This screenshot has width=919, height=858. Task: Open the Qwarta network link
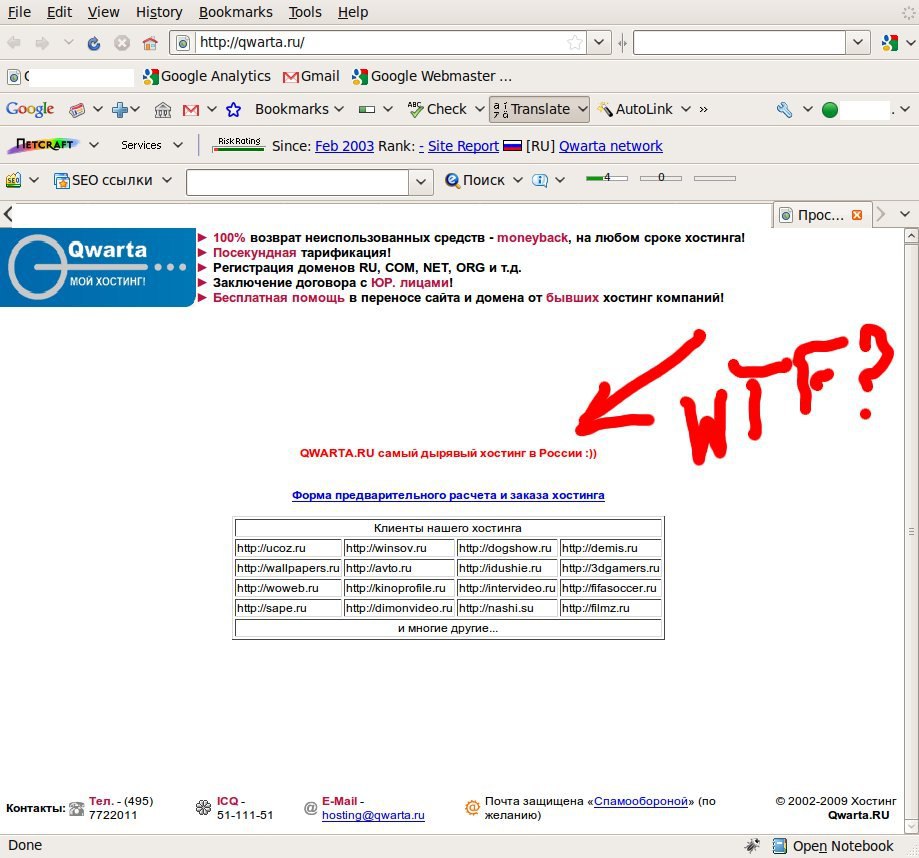click(611, 146)
